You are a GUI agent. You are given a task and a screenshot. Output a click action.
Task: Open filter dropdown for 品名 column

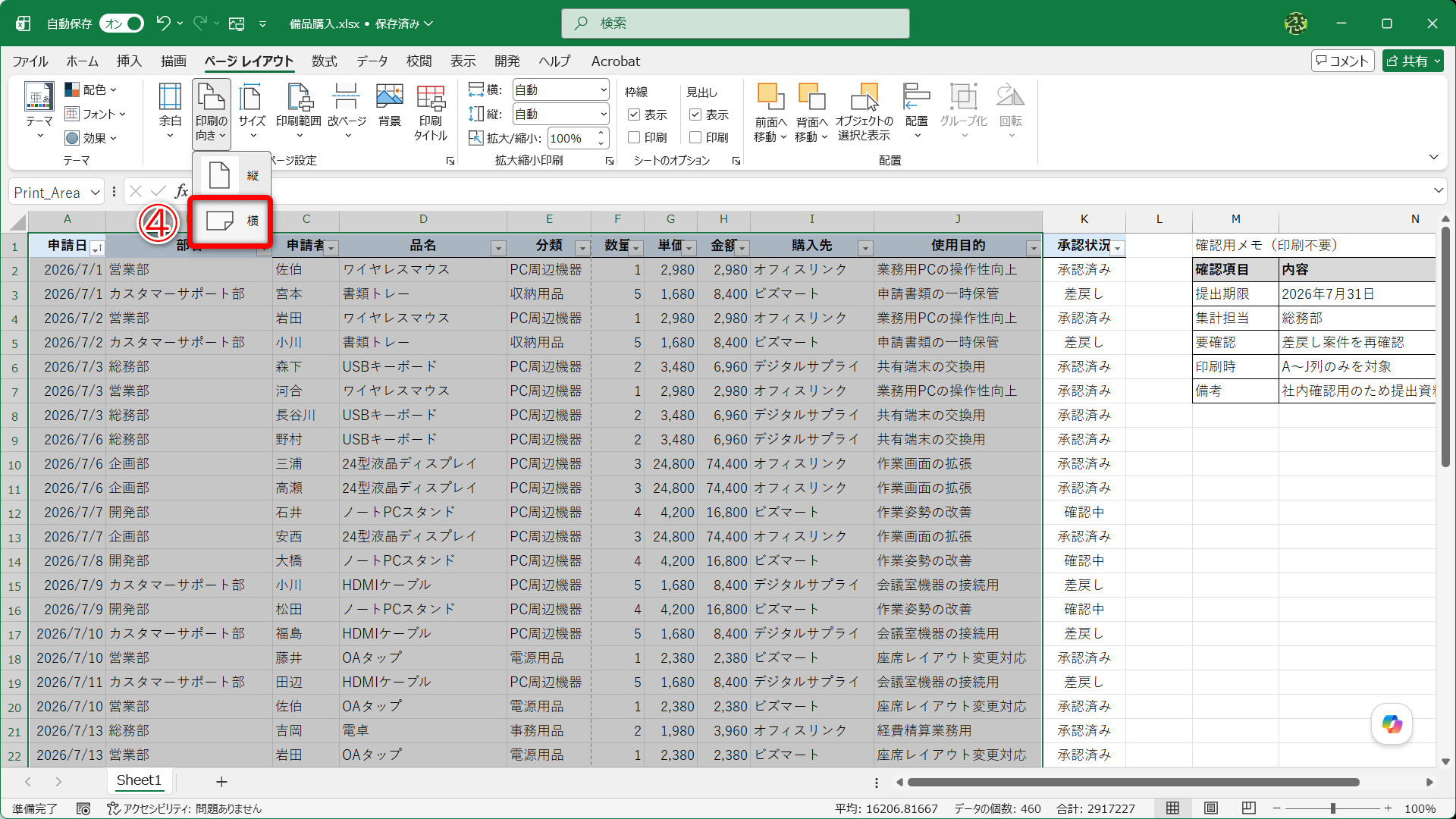coord(498,248)
